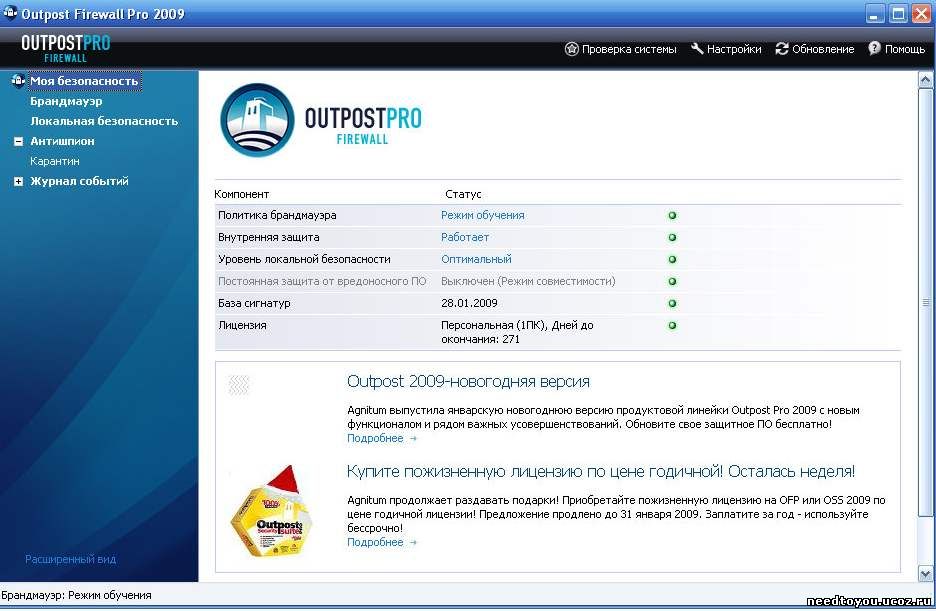Switch to Расширенный вид

[70, 559]
